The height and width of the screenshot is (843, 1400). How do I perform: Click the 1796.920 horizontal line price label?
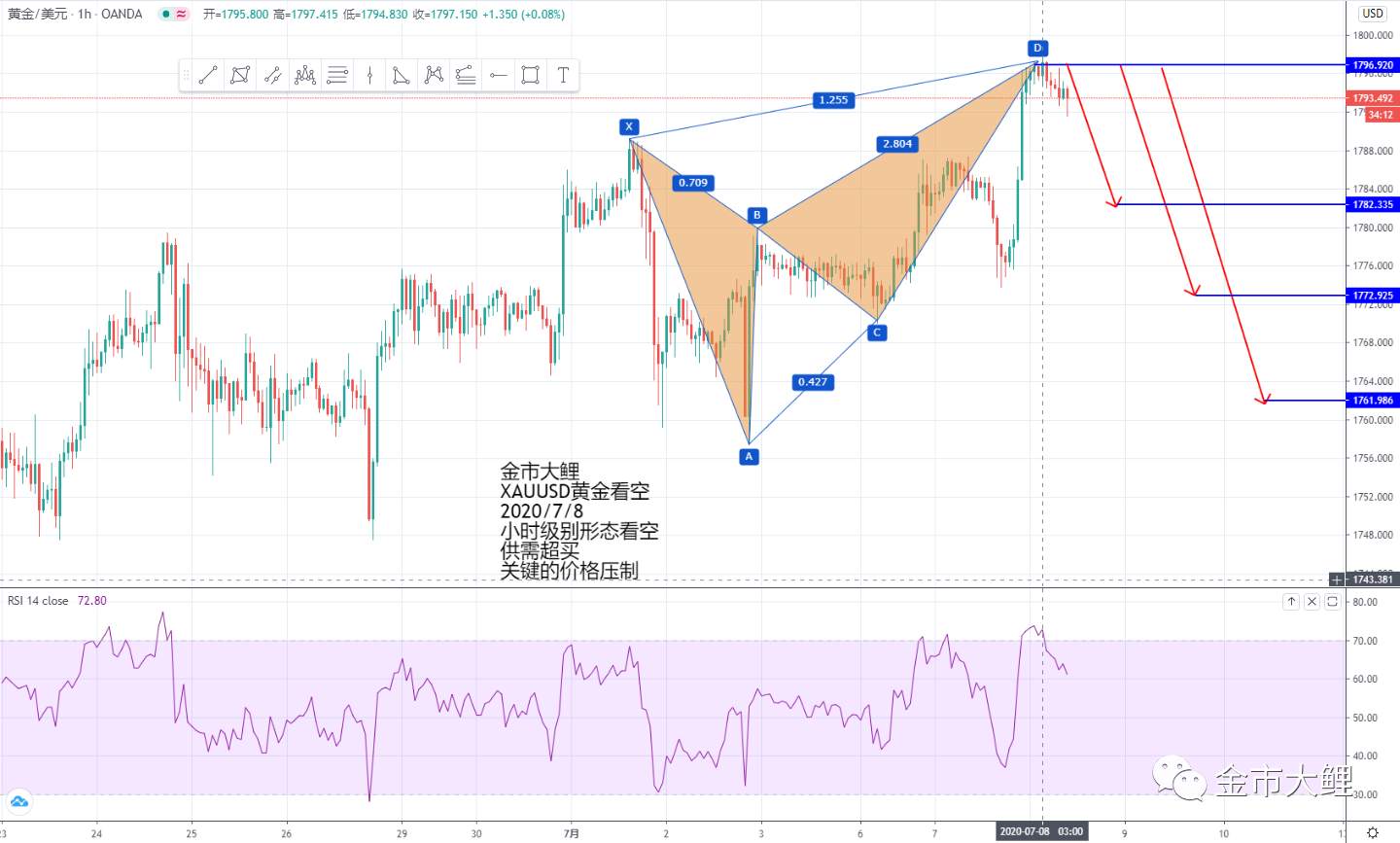click(1372, 65)
